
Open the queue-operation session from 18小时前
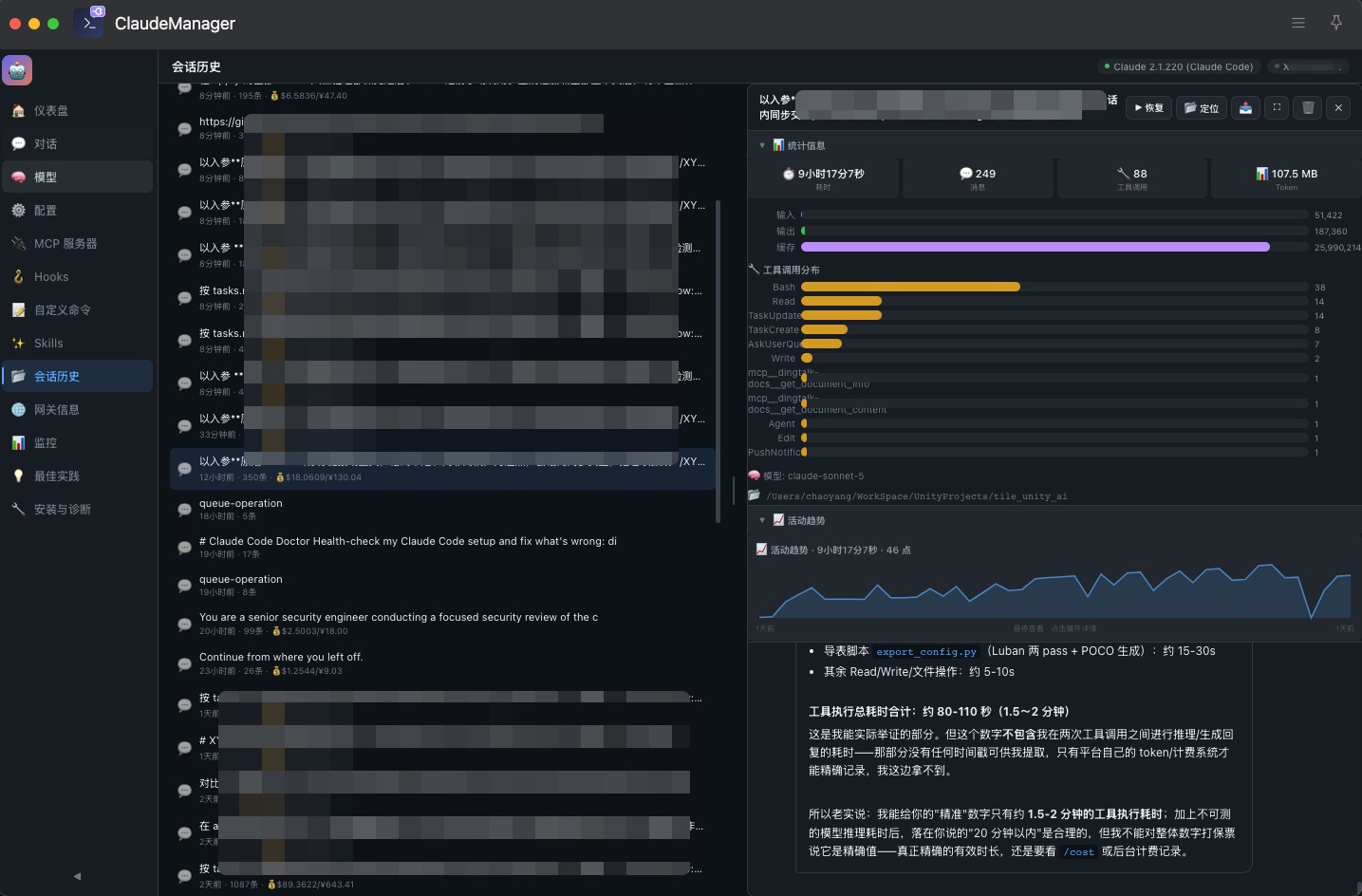[x=442, y=510]
